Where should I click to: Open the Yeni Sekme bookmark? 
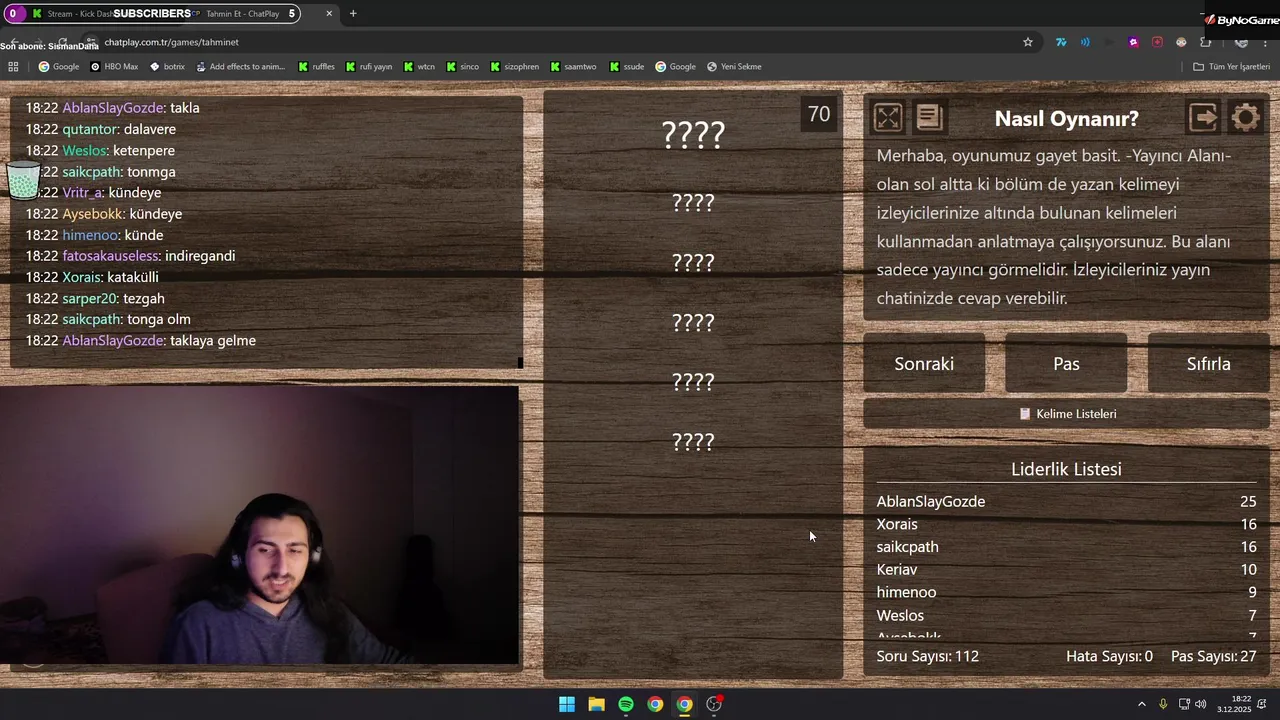tap(734, 67)
